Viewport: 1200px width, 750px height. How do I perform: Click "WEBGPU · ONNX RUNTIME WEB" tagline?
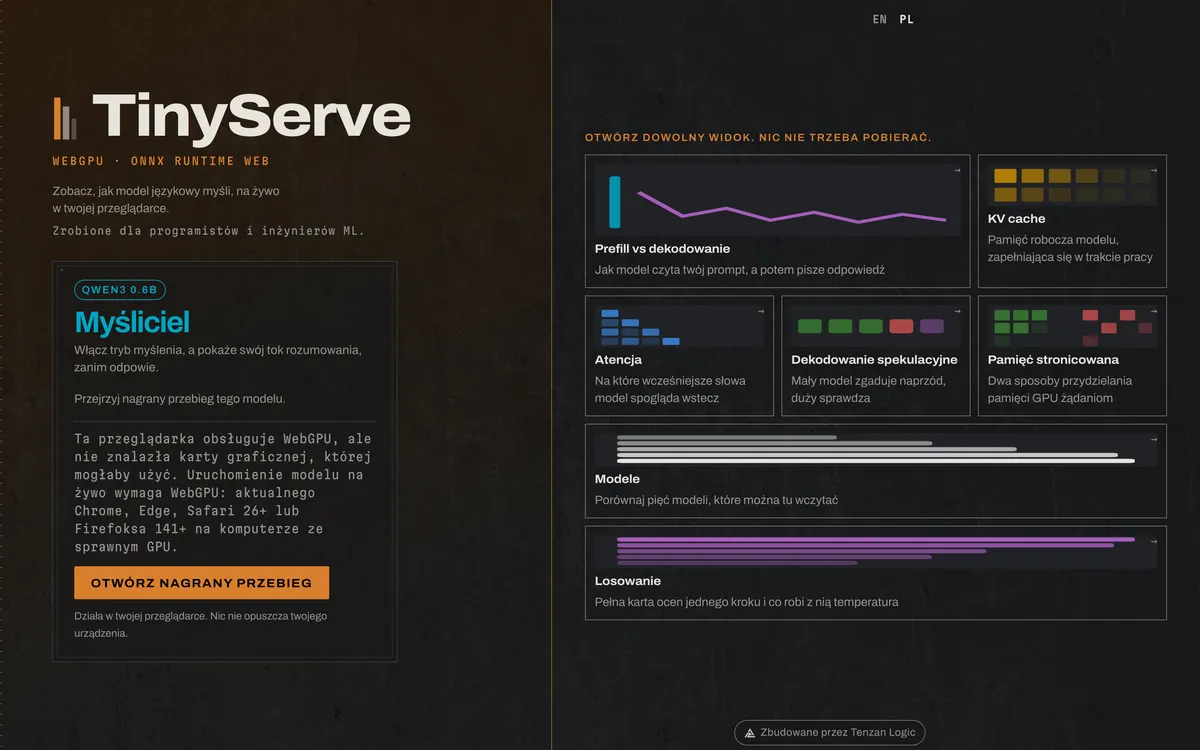pos(161,161)
